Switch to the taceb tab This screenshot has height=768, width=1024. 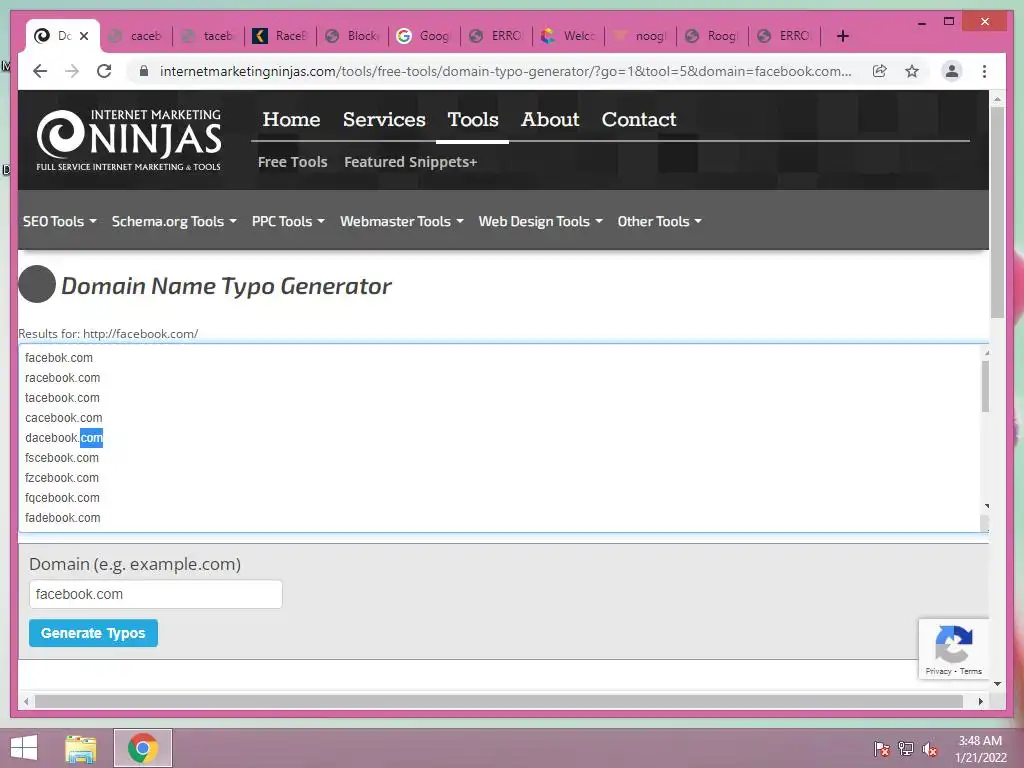[x=209, y=36]
